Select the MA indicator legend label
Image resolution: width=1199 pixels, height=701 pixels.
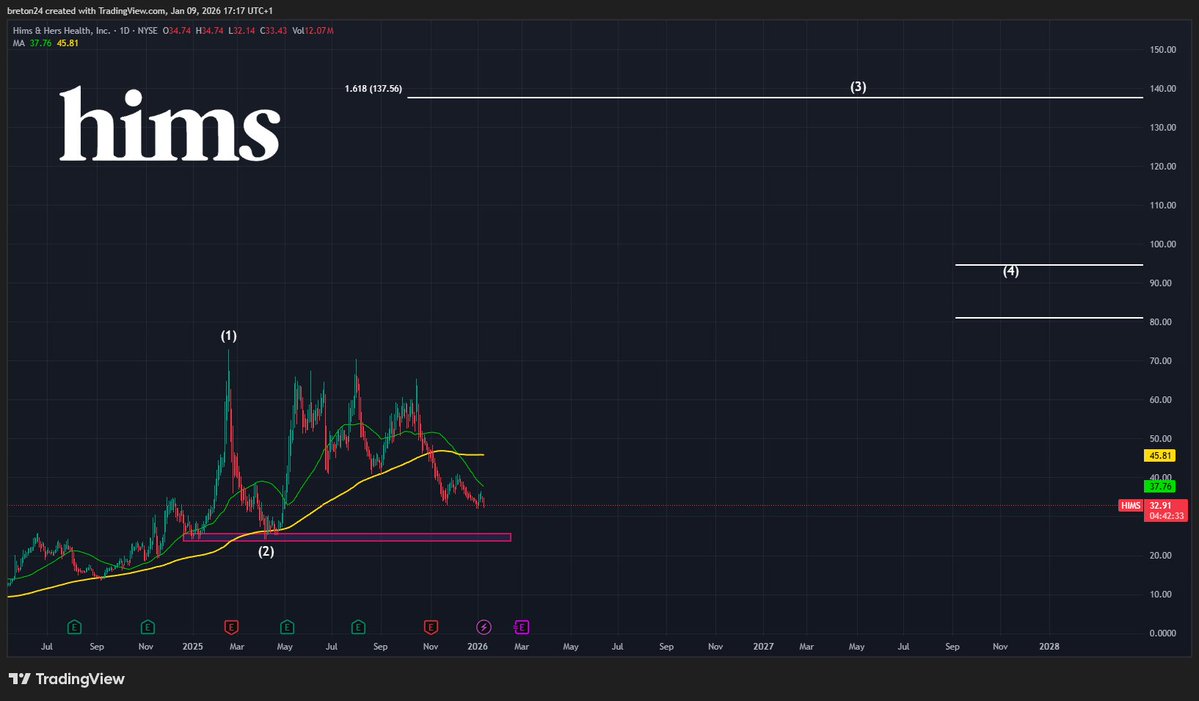[19, 43]
